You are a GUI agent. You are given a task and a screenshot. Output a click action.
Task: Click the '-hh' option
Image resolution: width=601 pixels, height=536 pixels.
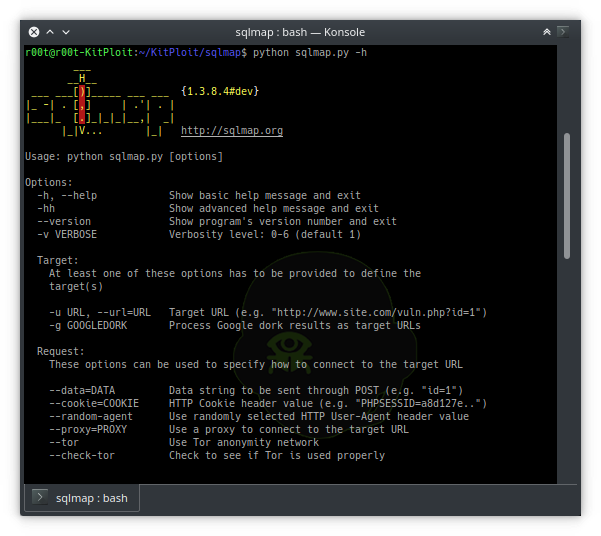46,208
